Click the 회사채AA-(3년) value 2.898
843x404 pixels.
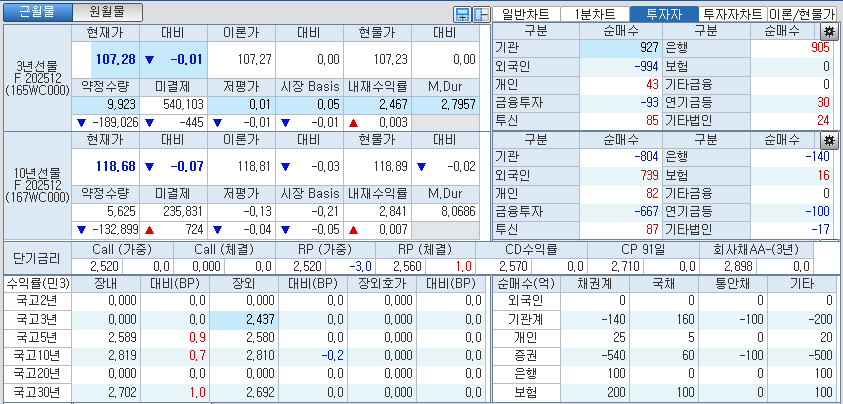(739, 266)
